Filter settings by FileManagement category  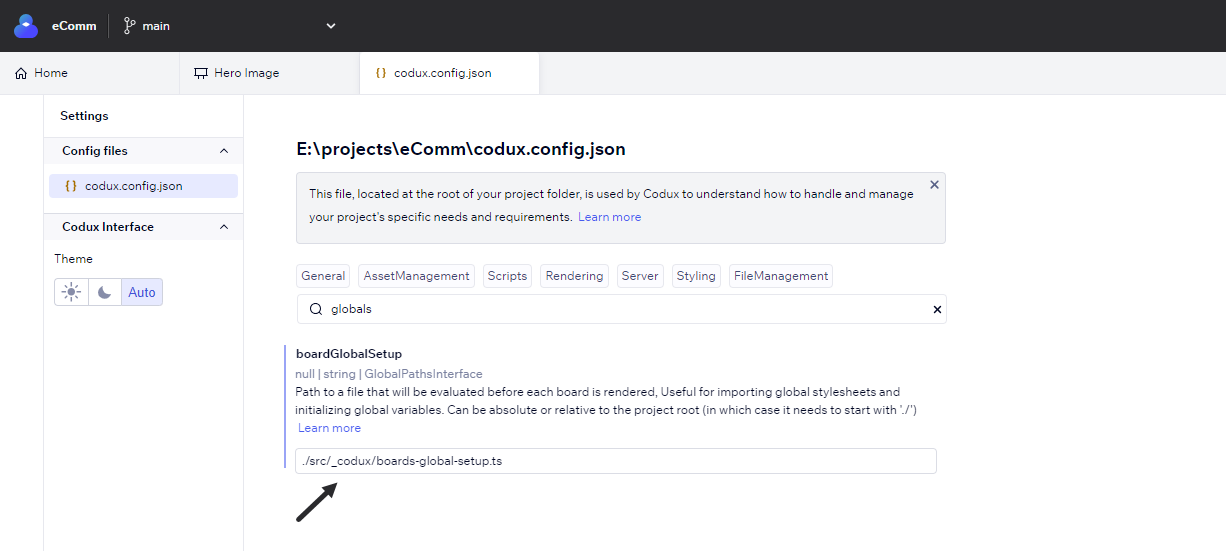[781, 276]
